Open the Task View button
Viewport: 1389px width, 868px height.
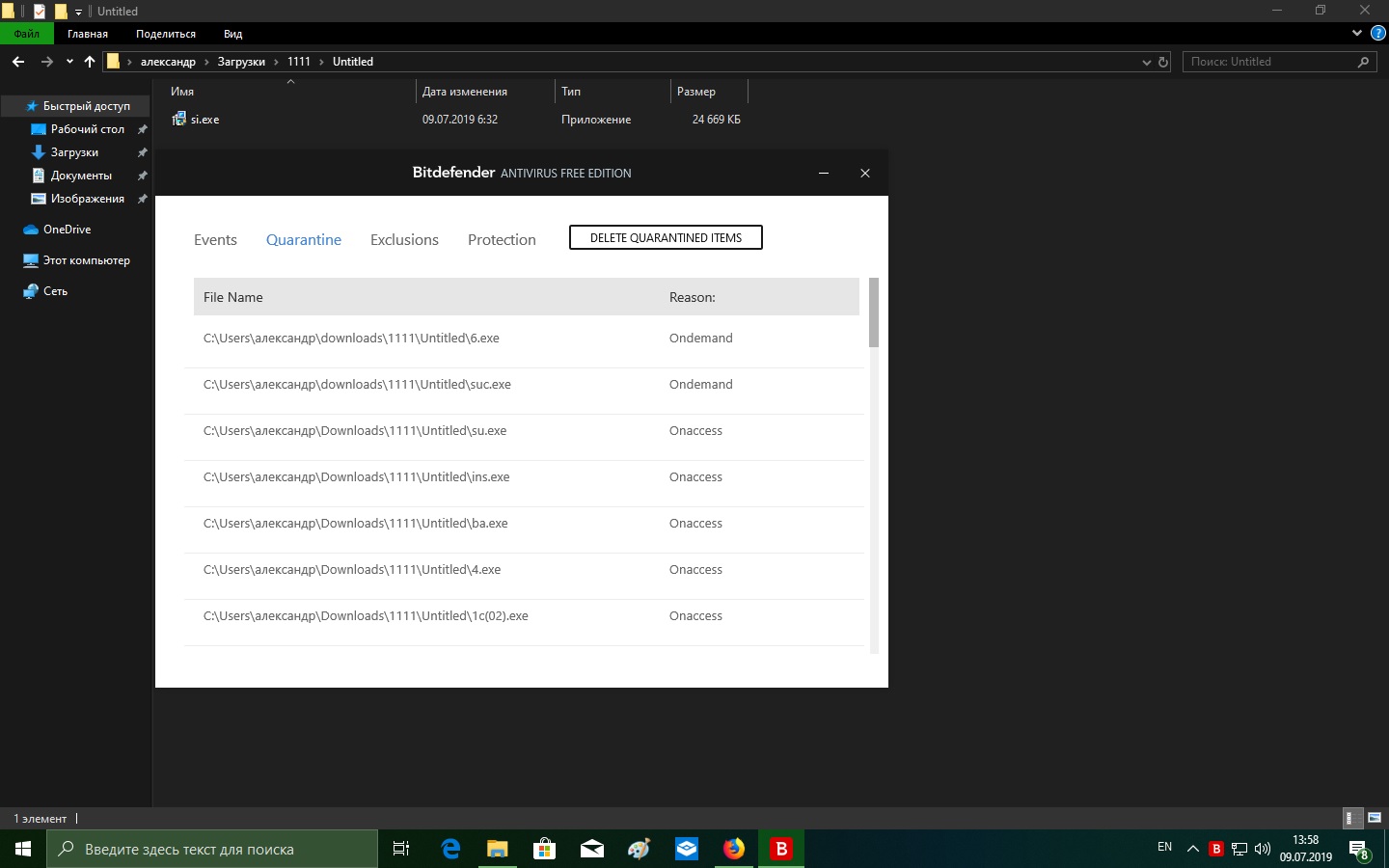[401, 849]
